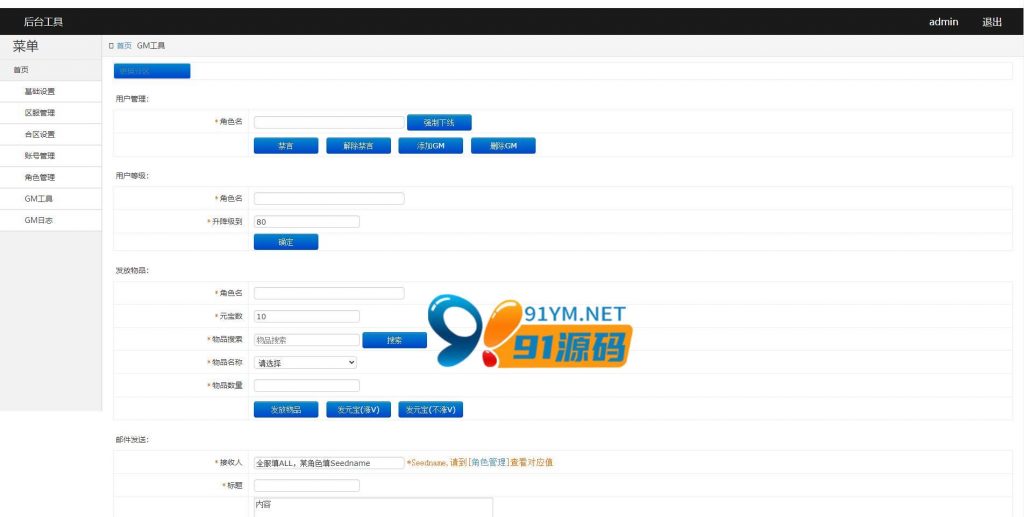Click the 解除禁言 button
This screenshot has height=517, width=1024.
point(359,146)
